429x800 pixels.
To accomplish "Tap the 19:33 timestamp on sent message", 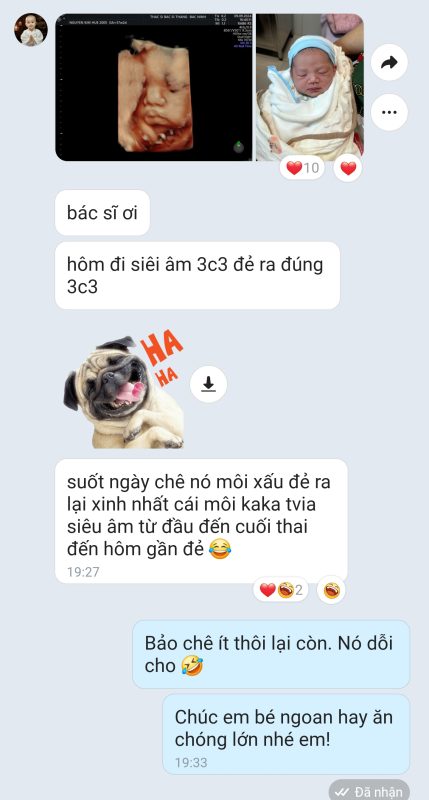I will 191,763.
